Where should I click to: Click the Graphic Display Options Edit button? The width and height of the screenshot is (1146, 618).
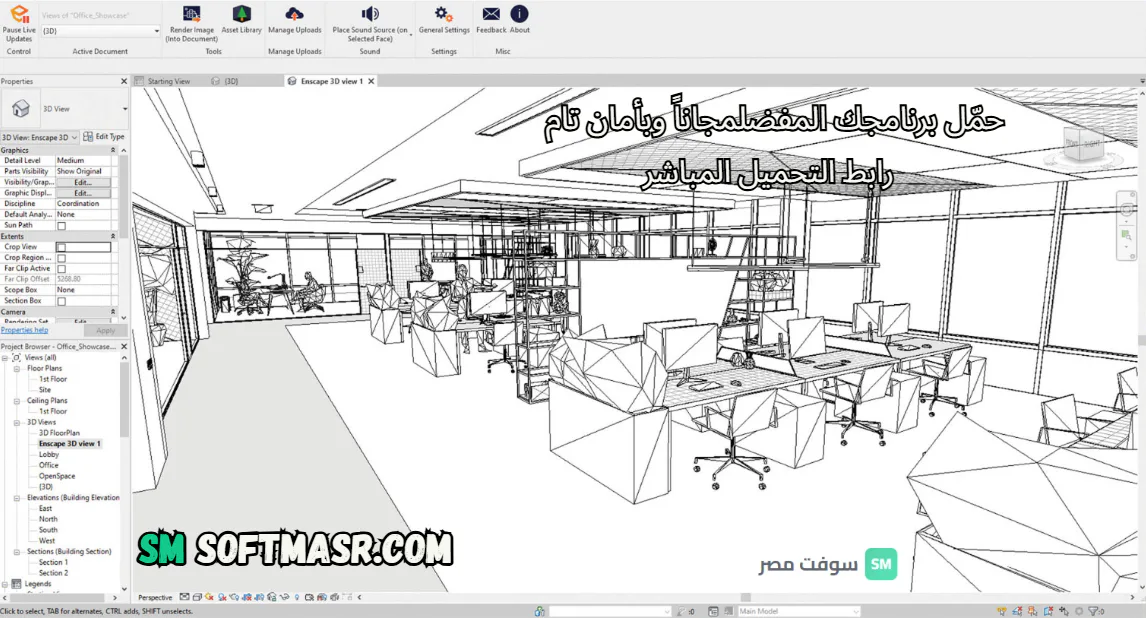point(83,194)
